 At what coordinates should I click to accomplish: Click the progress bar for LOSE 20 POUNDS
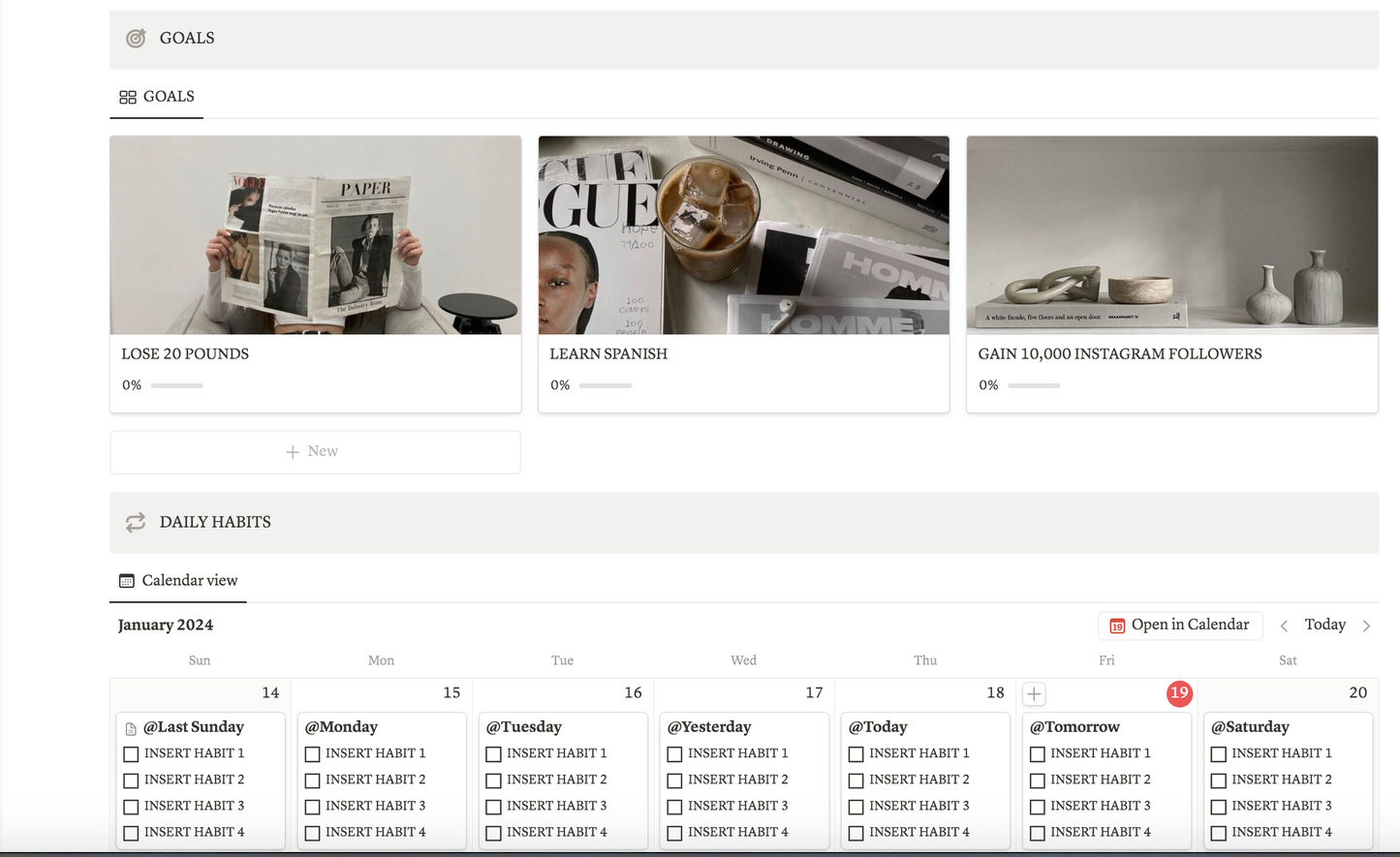tap(176, 384)
